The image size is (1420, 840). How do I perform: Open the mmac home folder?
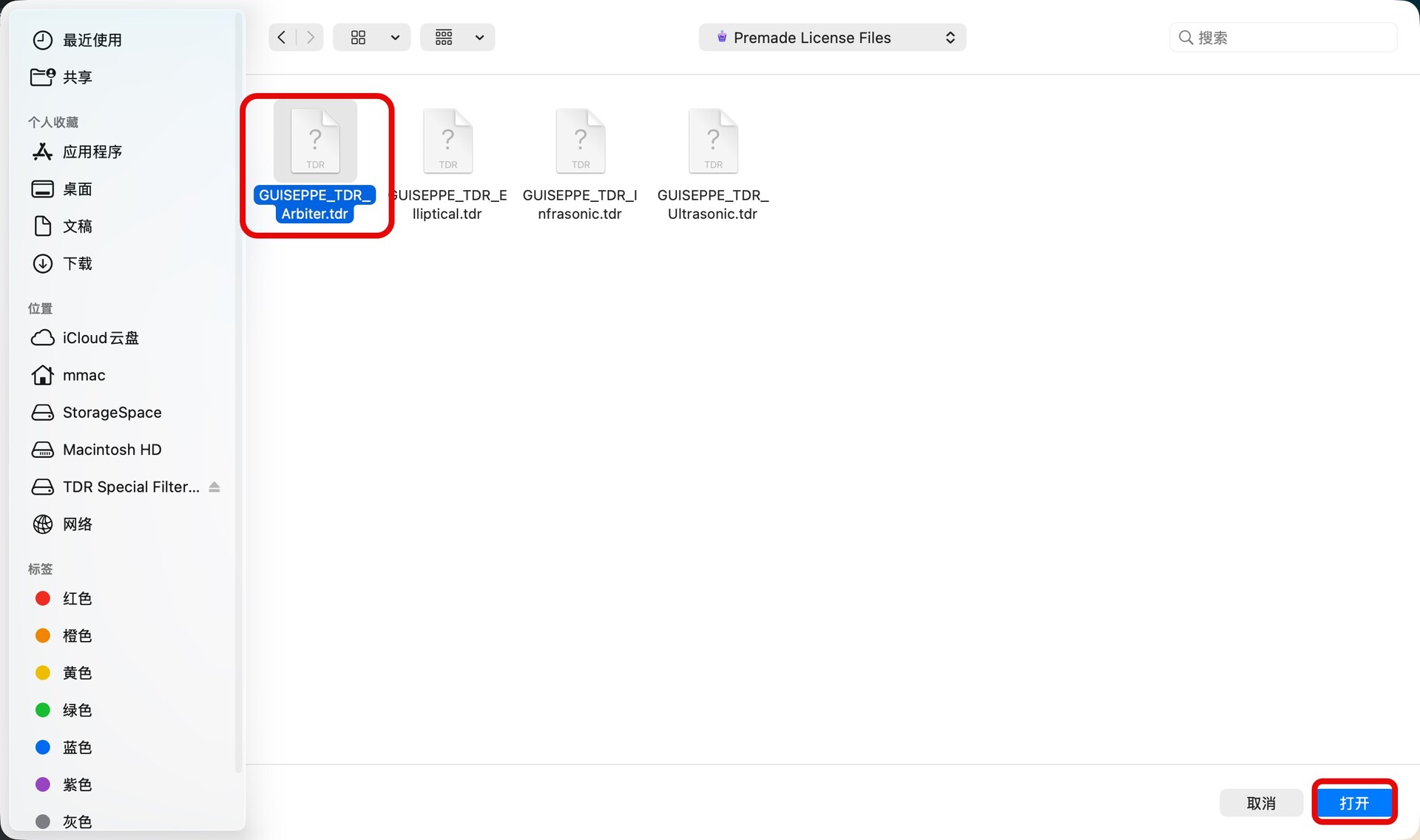tap(68, 375)
